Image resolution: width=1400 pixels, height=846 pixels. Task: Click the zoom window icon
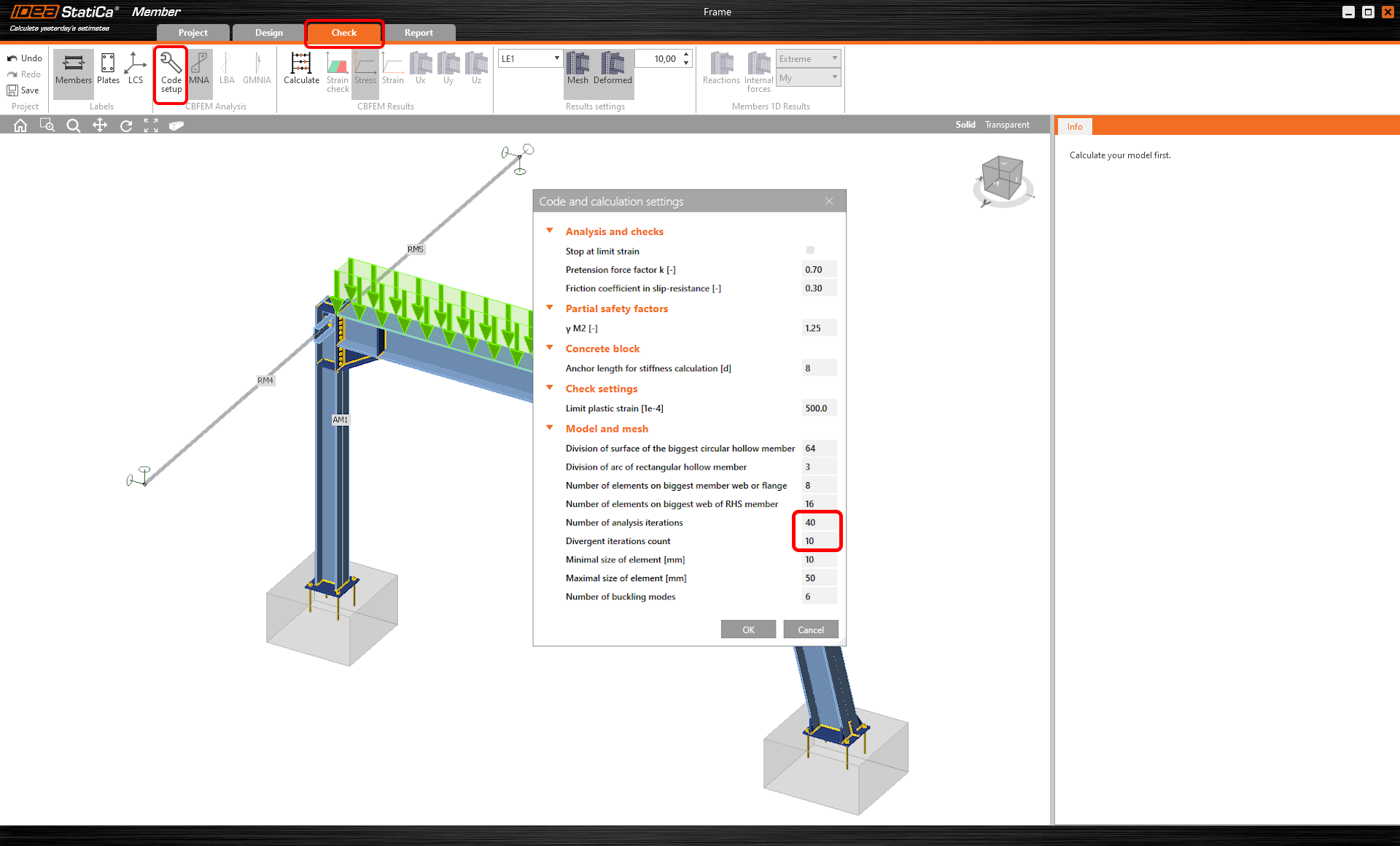47,125
